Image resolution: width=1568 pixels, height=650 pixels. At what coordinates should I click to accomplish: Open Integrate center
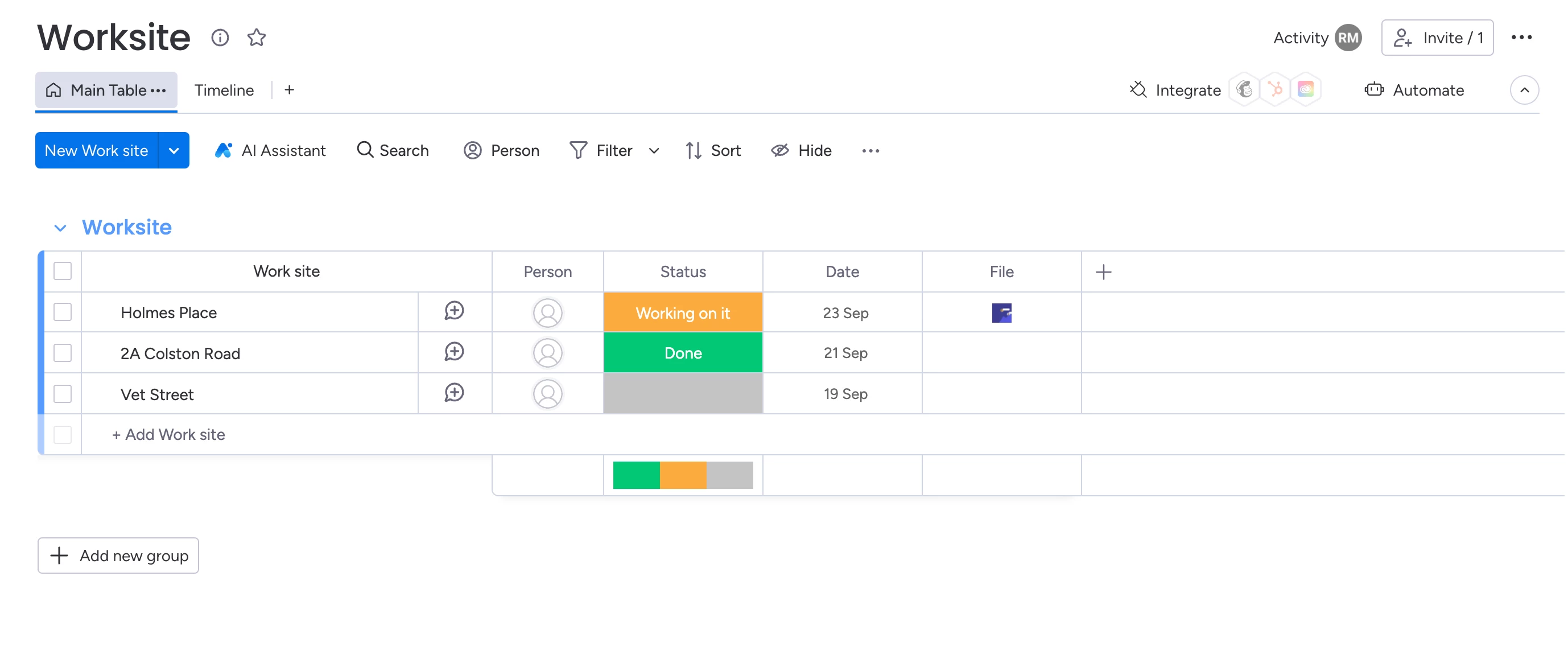1175,90
